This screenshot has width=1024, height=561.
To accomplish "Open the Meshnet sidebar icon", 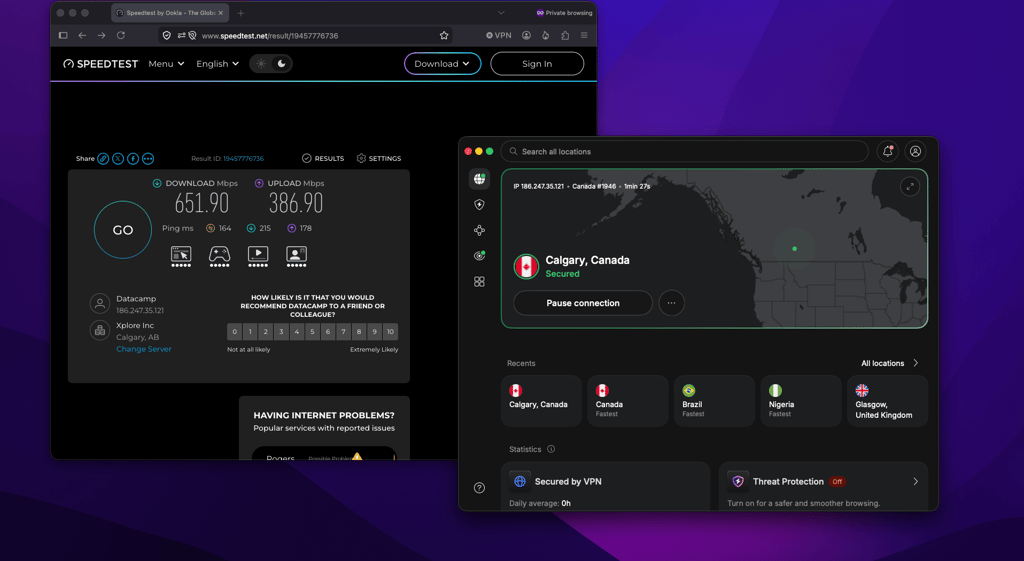I will pyautogui.click(x=479, y=230).
